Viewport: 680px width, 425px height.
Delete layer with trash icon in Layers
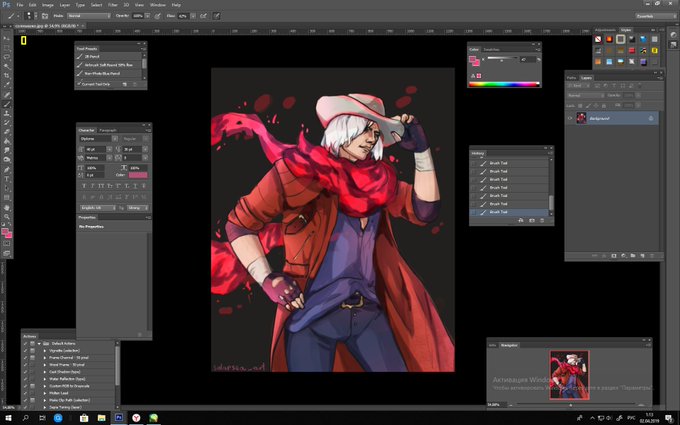(x=652, y=256)
